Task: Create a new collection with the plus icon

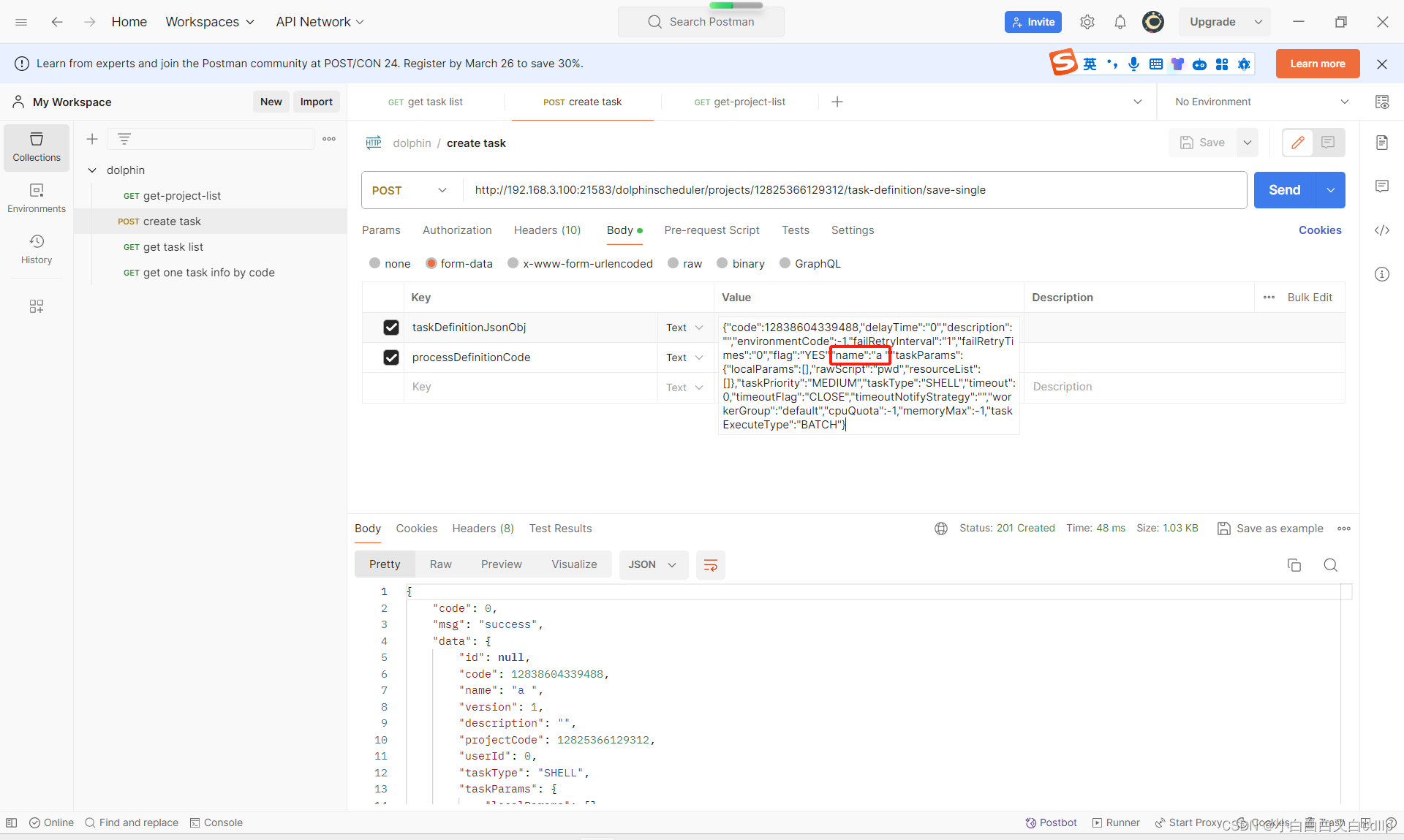Action: pyautogui.click(x=92, y=139)
